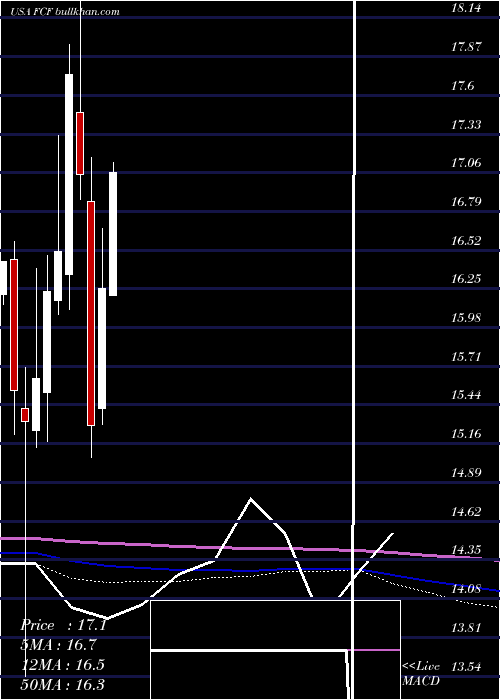Click the 17.33 price axis label
Image resolution: width=500 pixels, height=700 pixels.
click(x=466, y=124)
